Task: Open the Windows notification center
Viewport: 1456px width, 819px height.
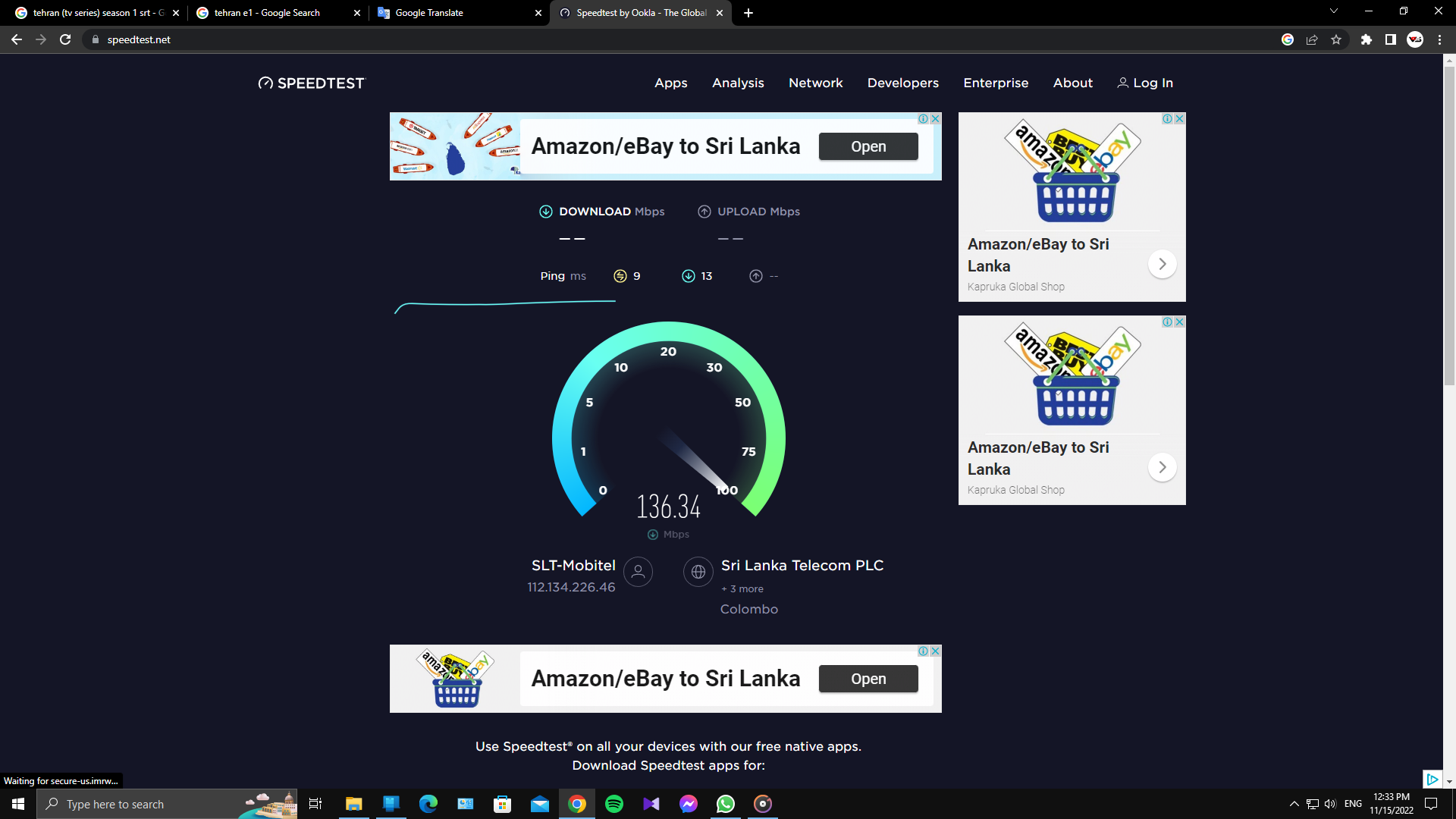Action: pyautogui.click(x=1432, y=804)
